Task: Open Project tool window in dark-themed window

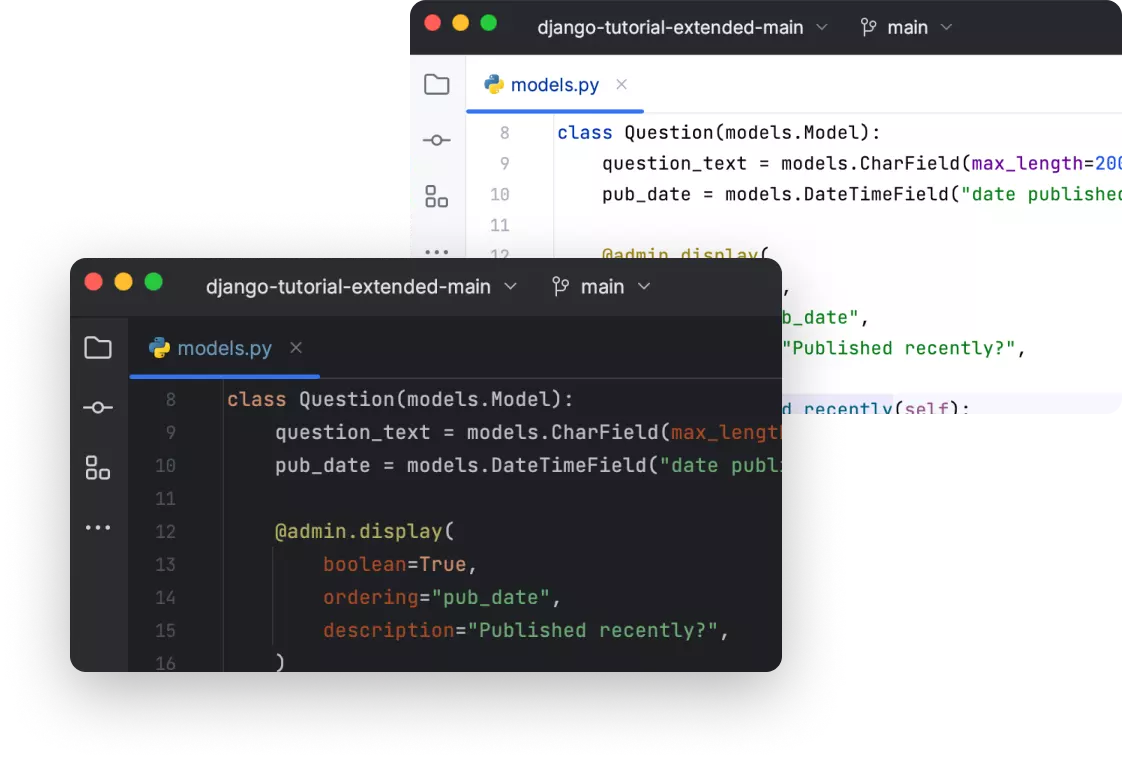Action: [98, 348]
